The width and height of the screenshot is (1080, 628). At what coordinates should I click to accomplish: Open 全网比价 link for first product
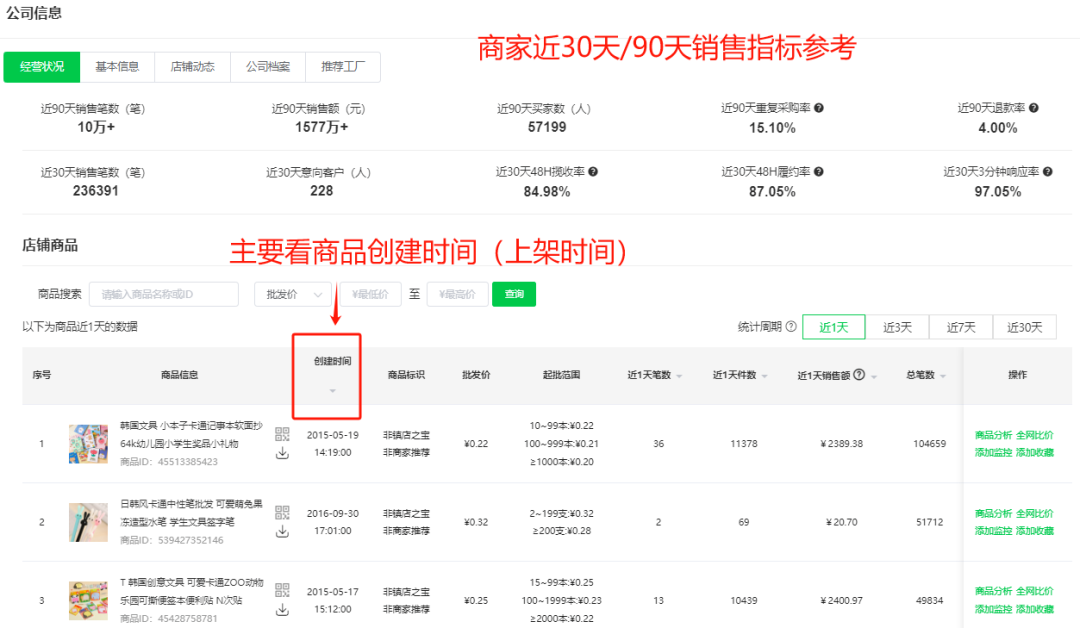tap(1035, 435)
